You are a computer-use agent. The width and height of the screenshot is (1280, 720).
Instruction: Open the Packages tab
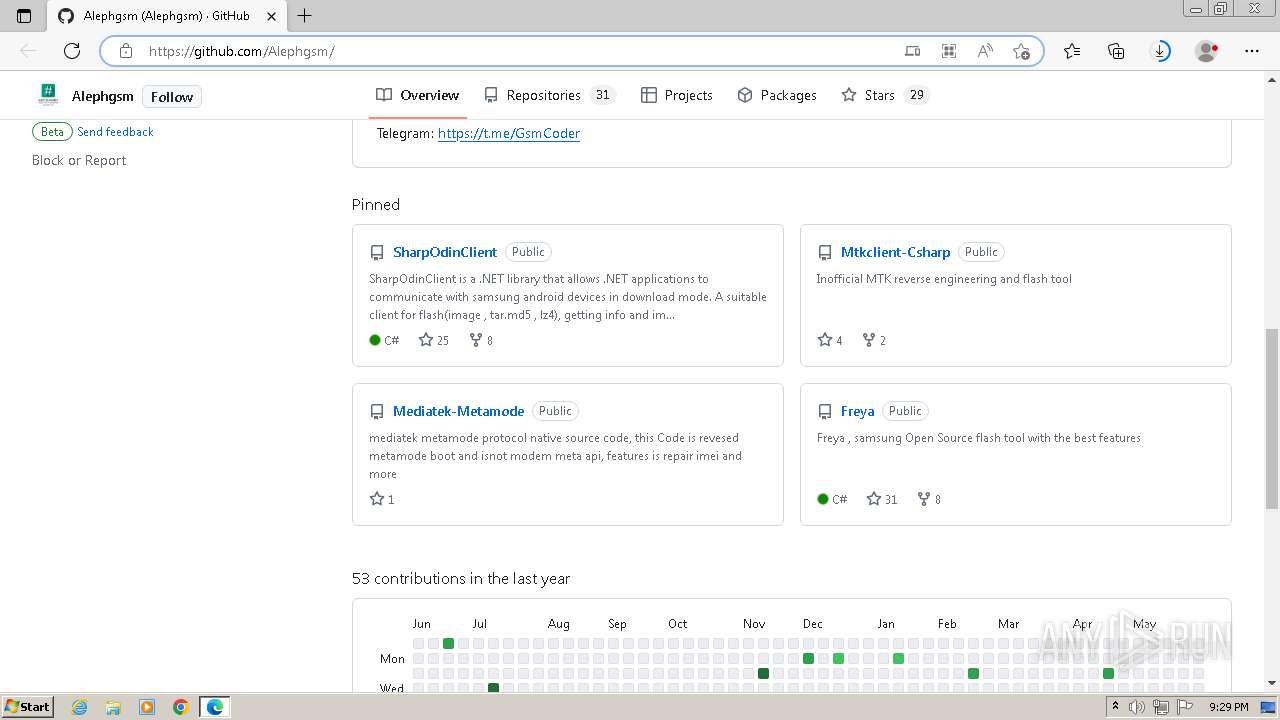(777, 95)
